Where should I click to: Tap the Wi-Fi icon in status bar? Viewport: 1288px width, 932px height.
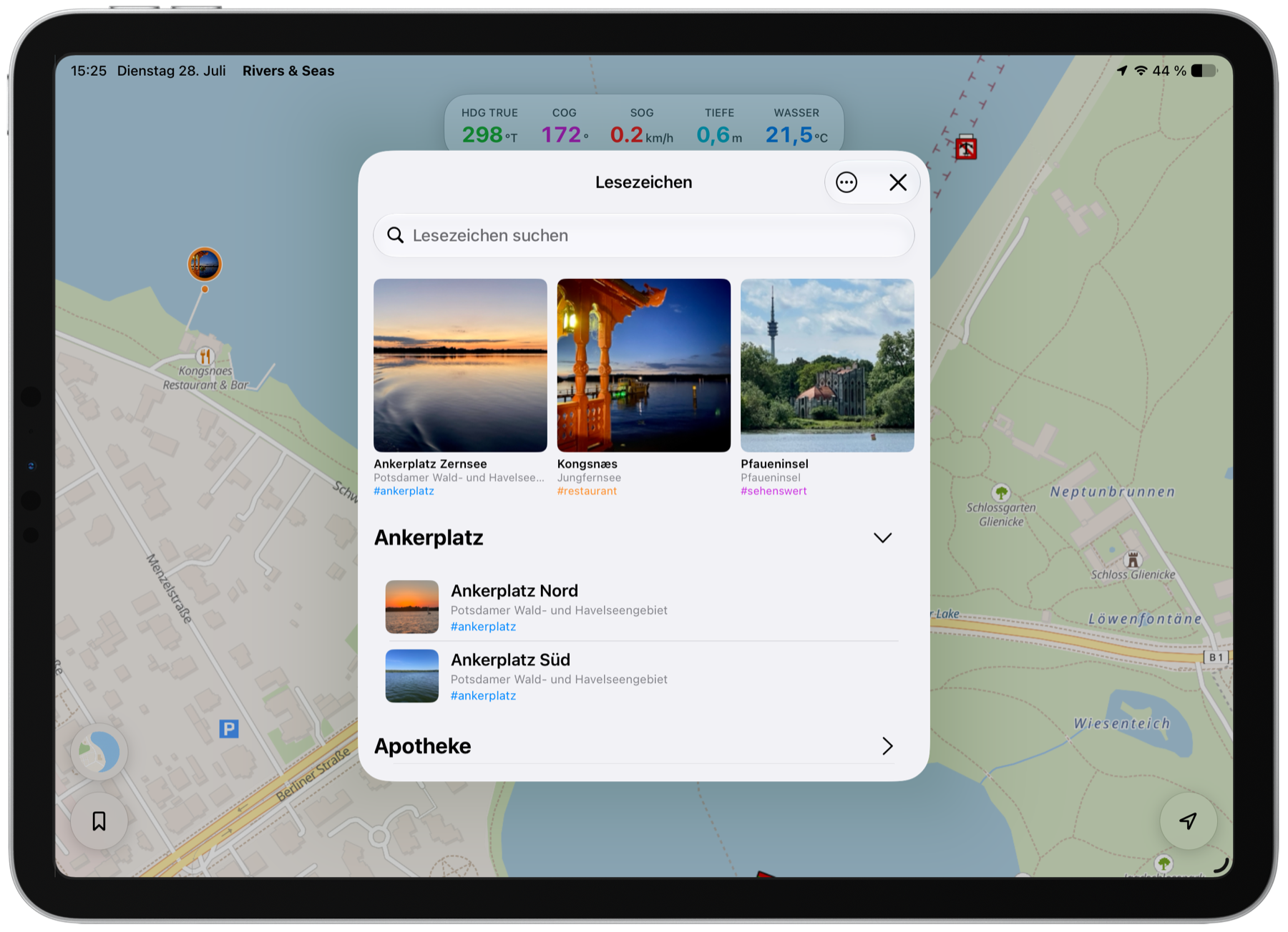tap(1141, 71)
